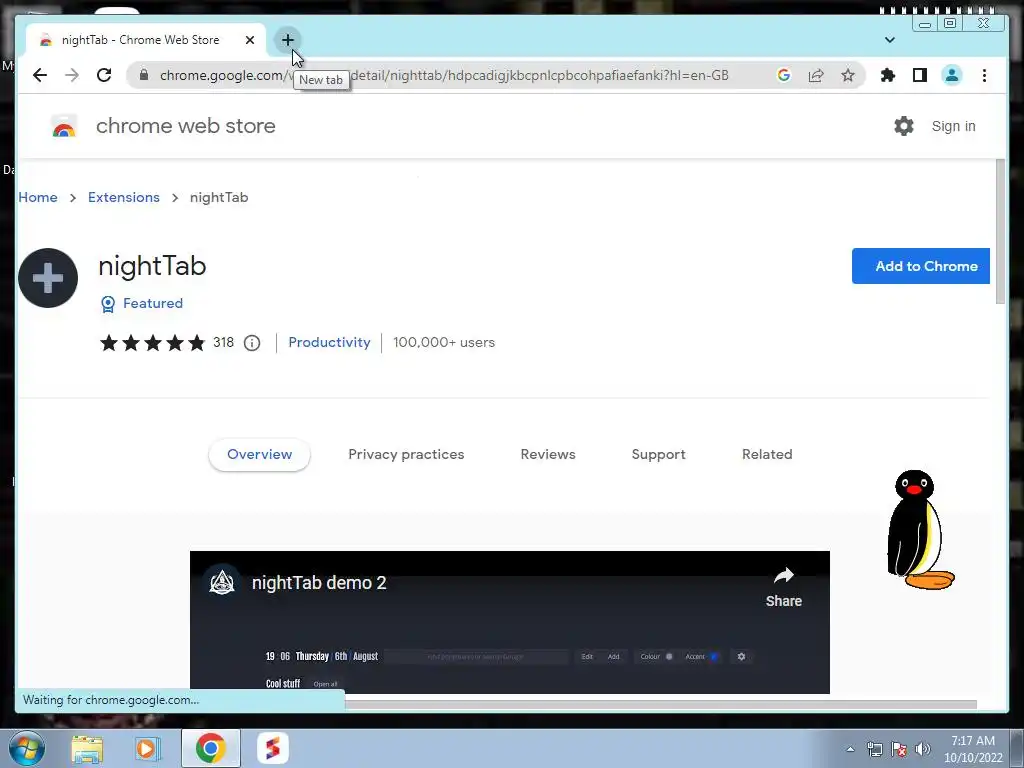Screen dimensions: 1024x768
Task: Click the padlock site info icon
Action: click(144, 75)
